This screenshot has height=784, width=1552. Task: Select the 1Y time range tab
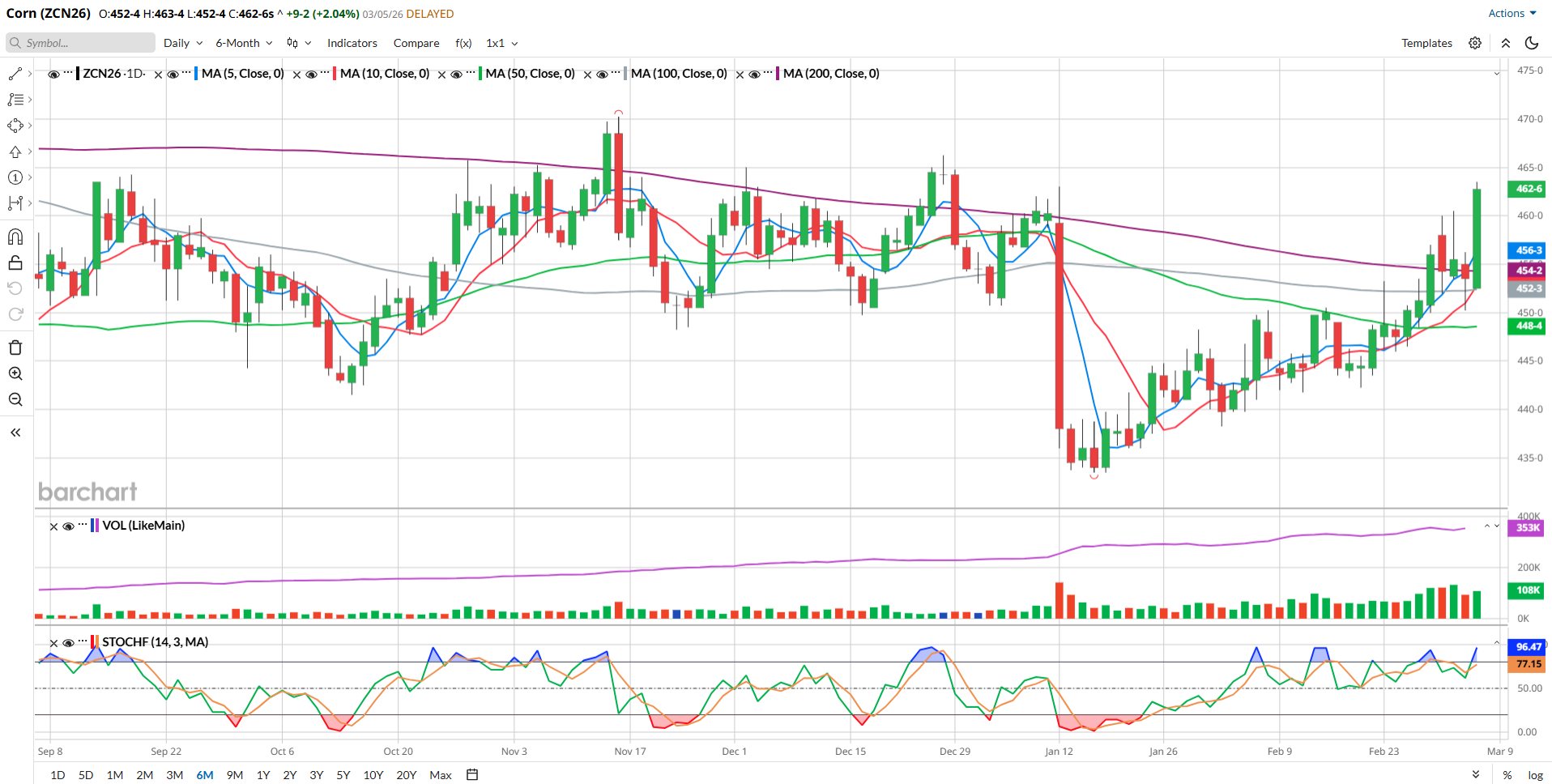263,775
